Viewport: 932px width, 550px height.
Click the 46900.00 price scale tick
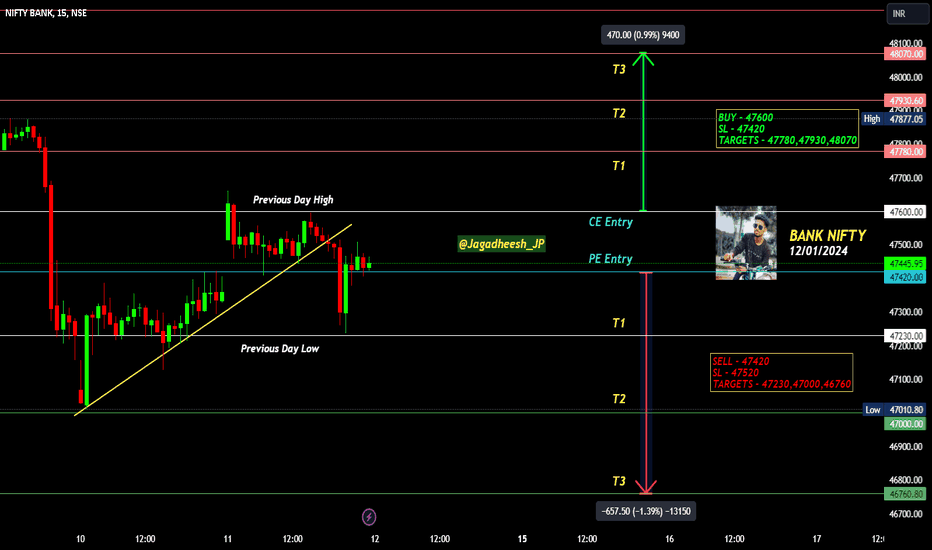tap(906, 446)
